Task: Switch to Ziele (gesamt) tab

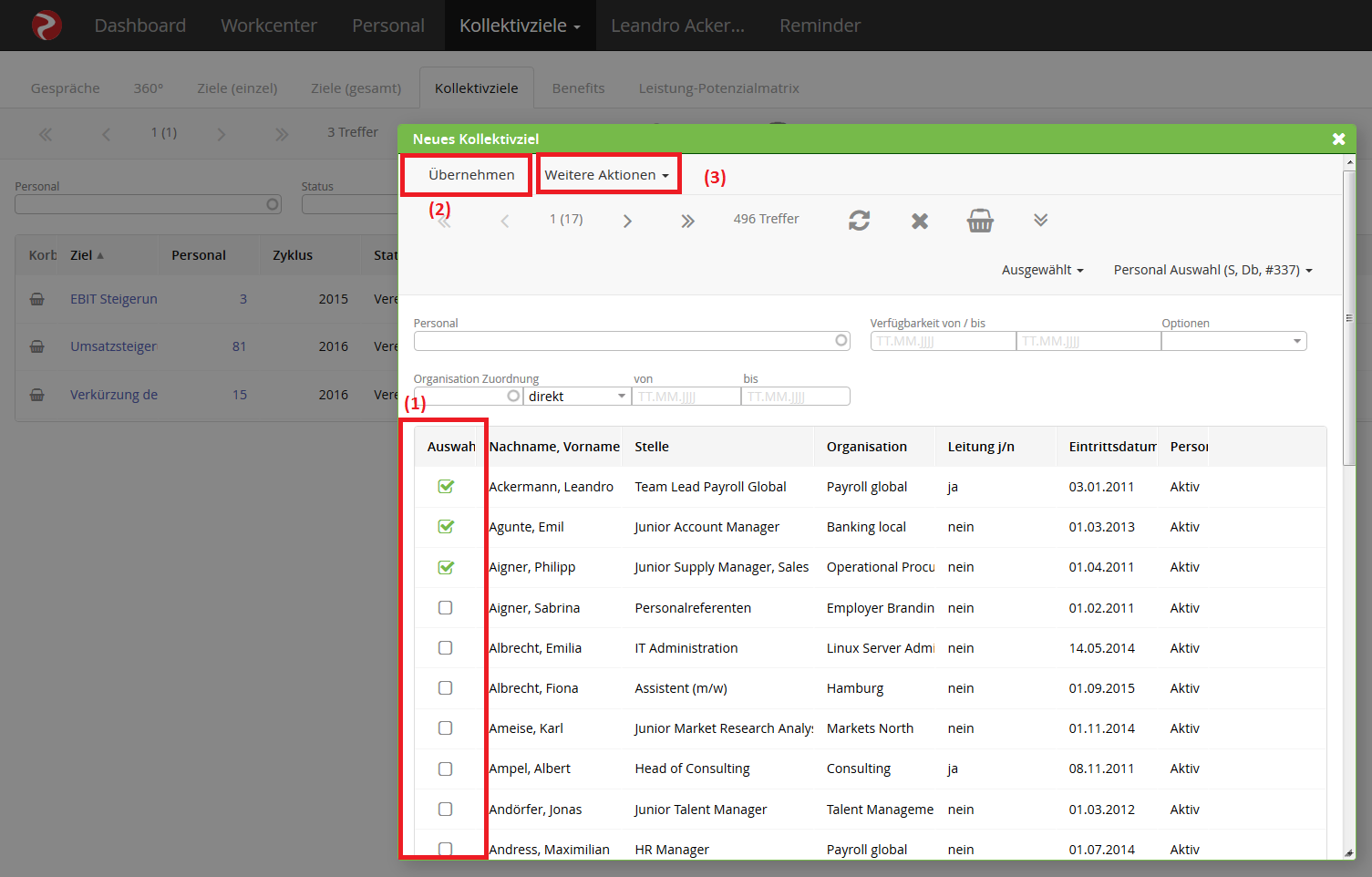Action: 356,88
